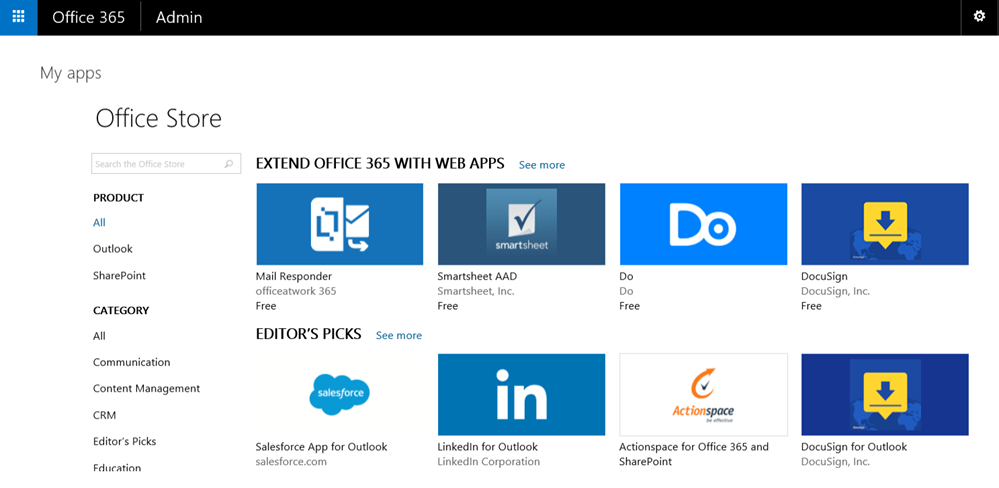Click the search magnifier icon
Image resolution: width=999 pixels, height=488 pixels.
coord(229,164)
